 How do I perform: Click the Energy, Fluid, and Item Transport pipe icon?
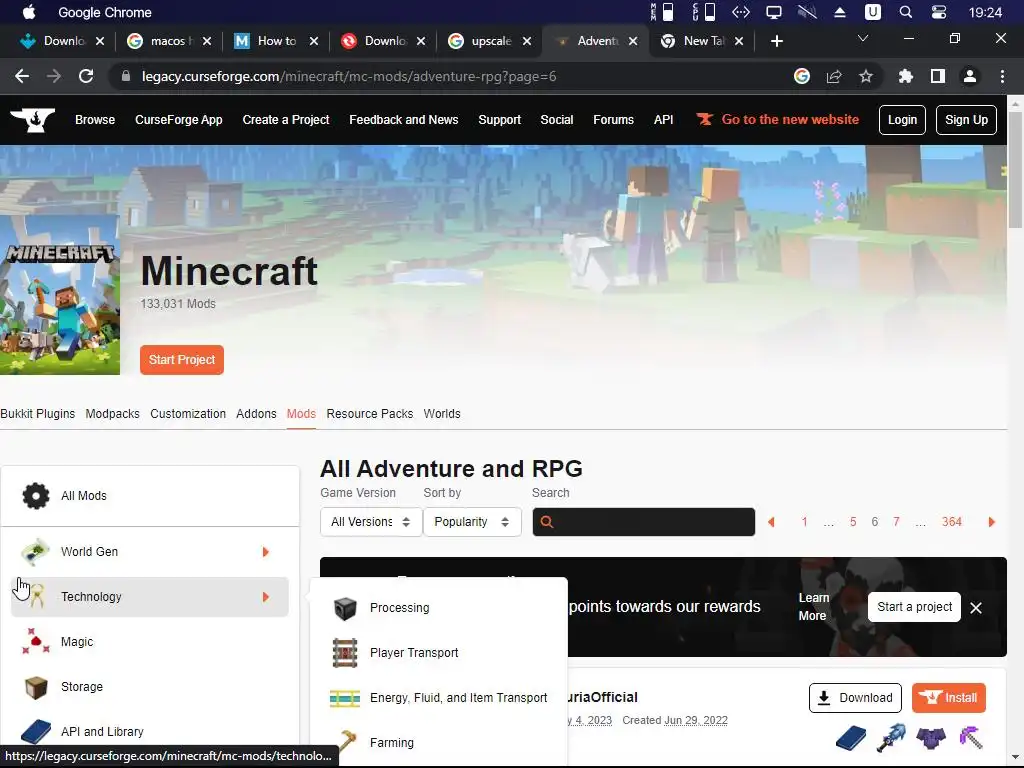(345, 698)
